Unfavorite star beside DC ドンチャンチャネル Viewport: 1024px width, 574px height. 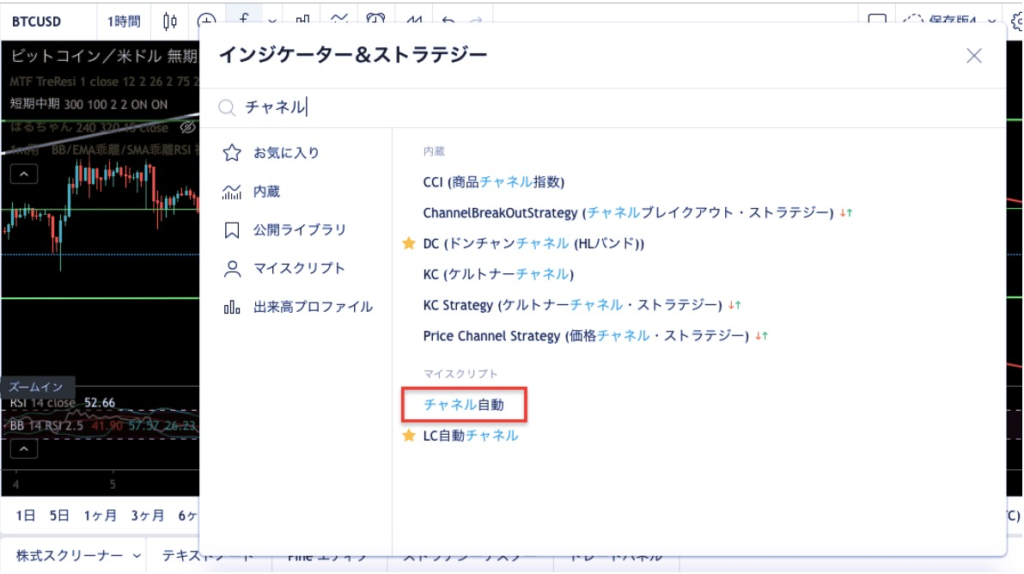409,244
